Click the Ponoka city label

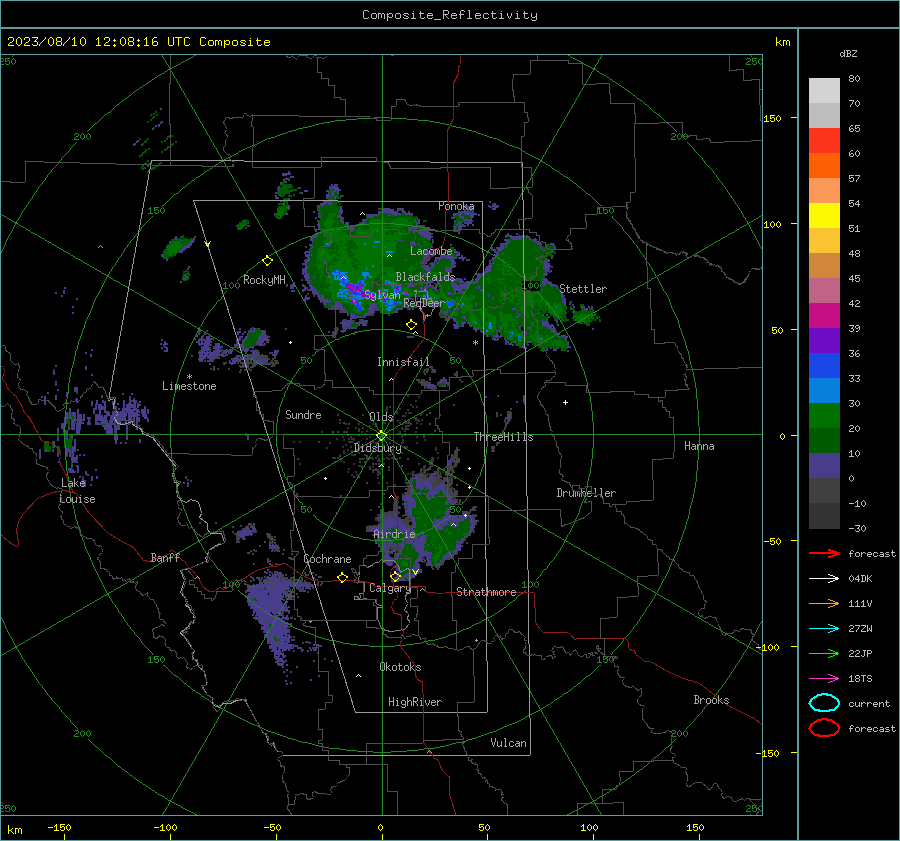(456, 206)
